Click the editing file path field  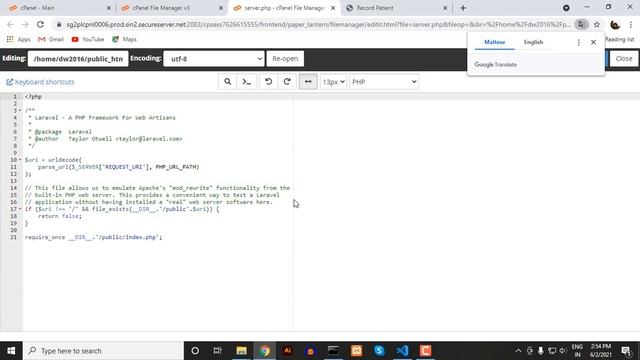click(78, 59)
